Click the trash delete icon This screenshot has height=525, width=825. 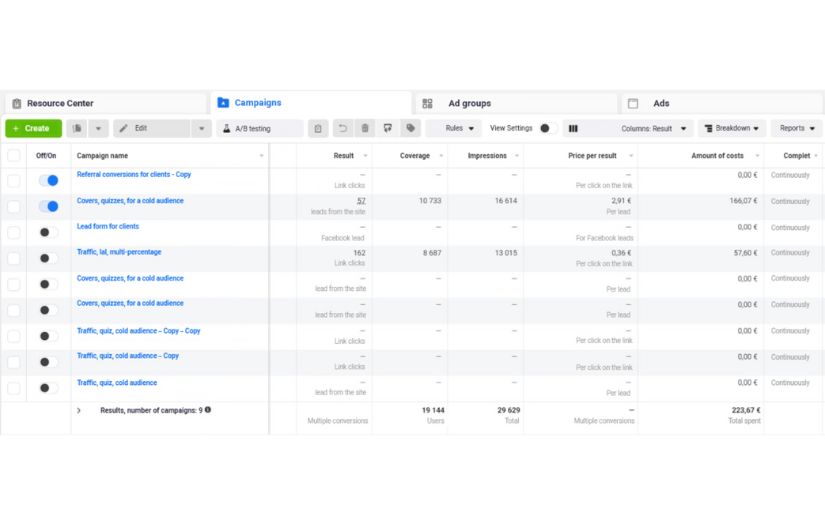(x=365, y=128)
